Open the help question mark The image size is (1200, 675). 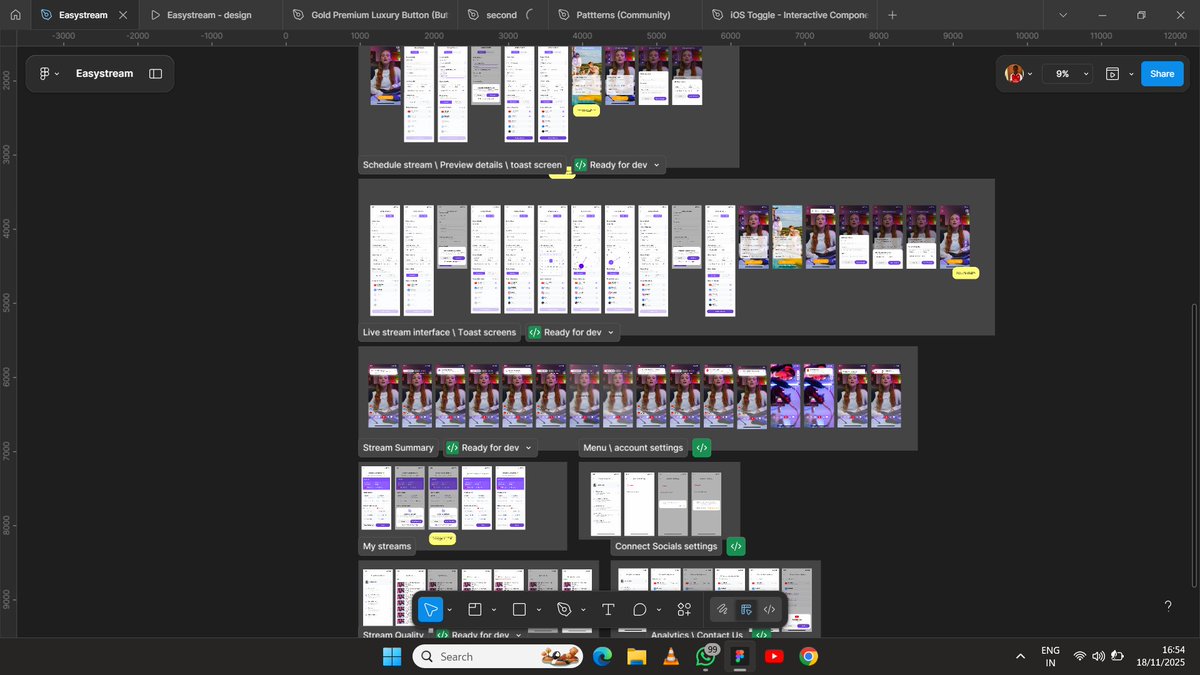click(x=1168, y=606)
